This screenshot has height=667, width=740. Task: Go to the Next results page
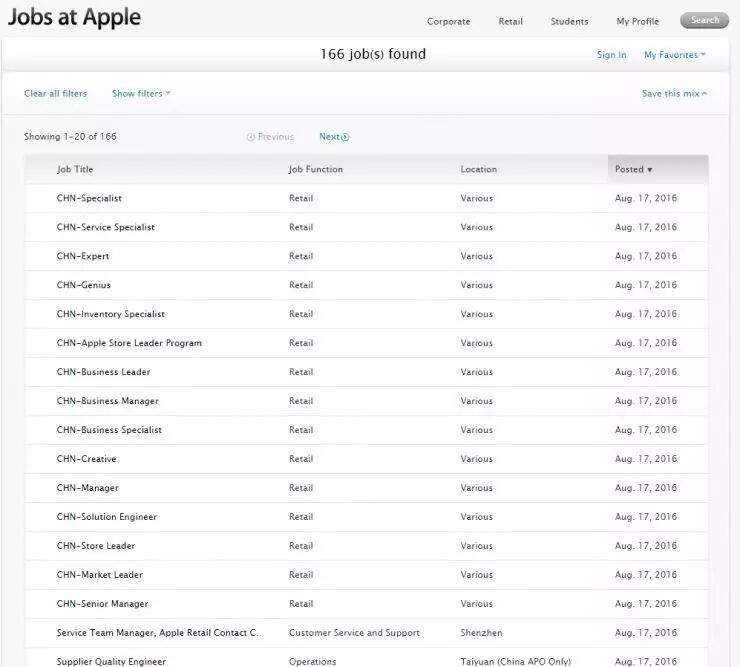click(334, 137)
